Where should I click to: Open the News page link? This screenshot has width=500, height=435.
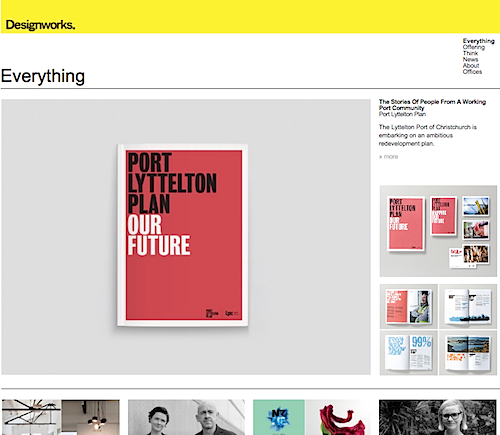pyautogui.click(x=470, y=59)
